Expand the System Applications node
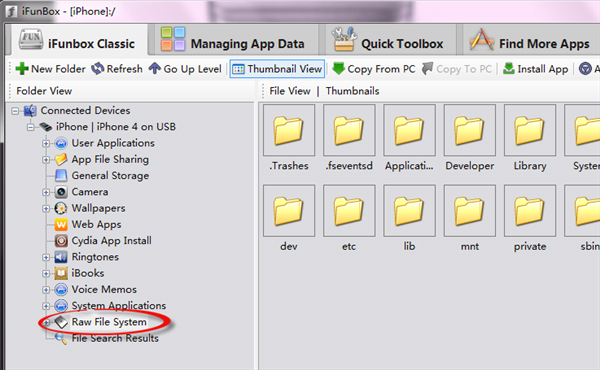Image resolution: width=600 pixels, height=370 pixels. tap(46, 306)
